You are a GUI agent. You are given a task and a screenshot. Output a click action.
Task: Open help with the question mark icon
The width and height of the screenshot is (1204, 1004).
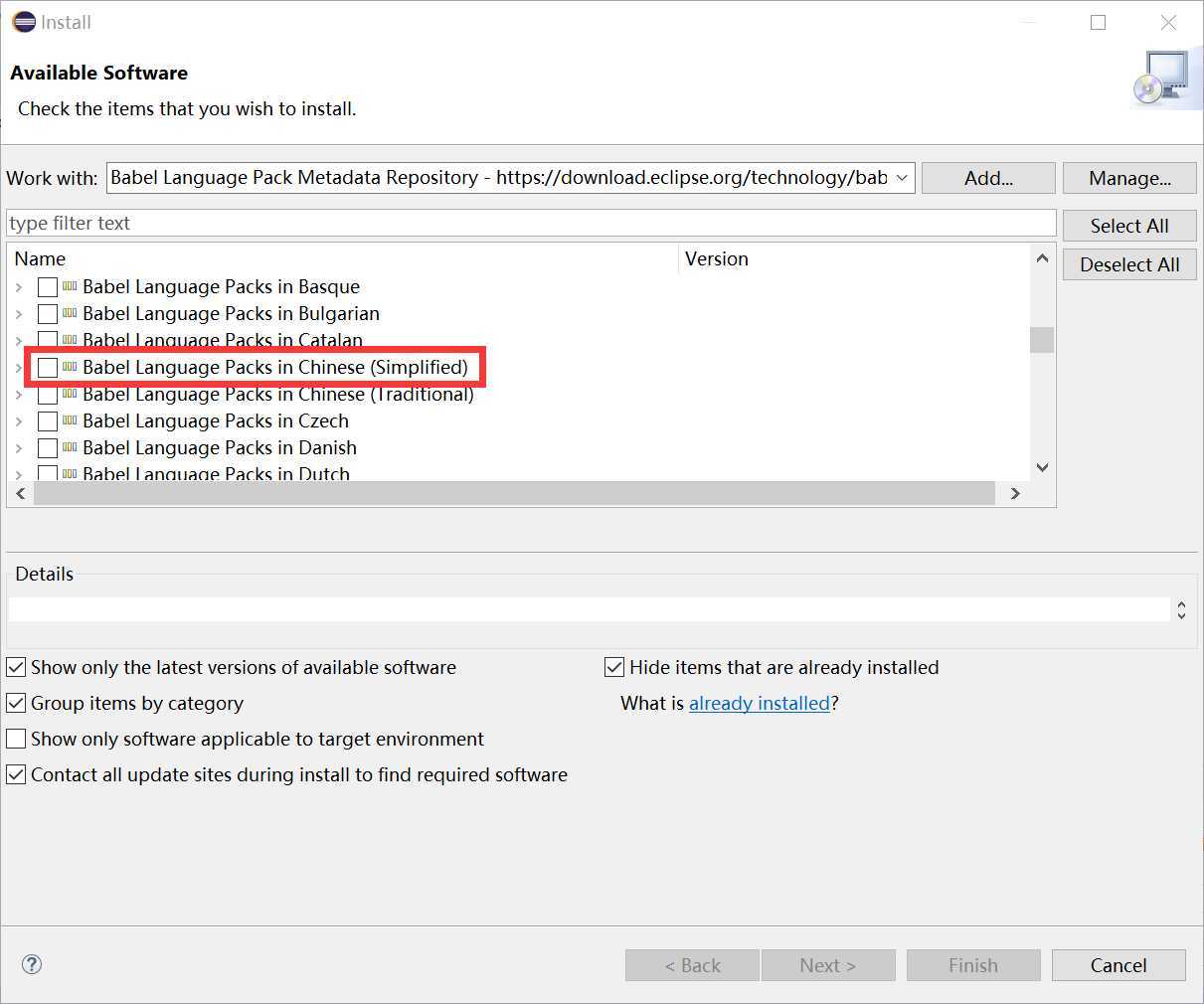(32, 964)
